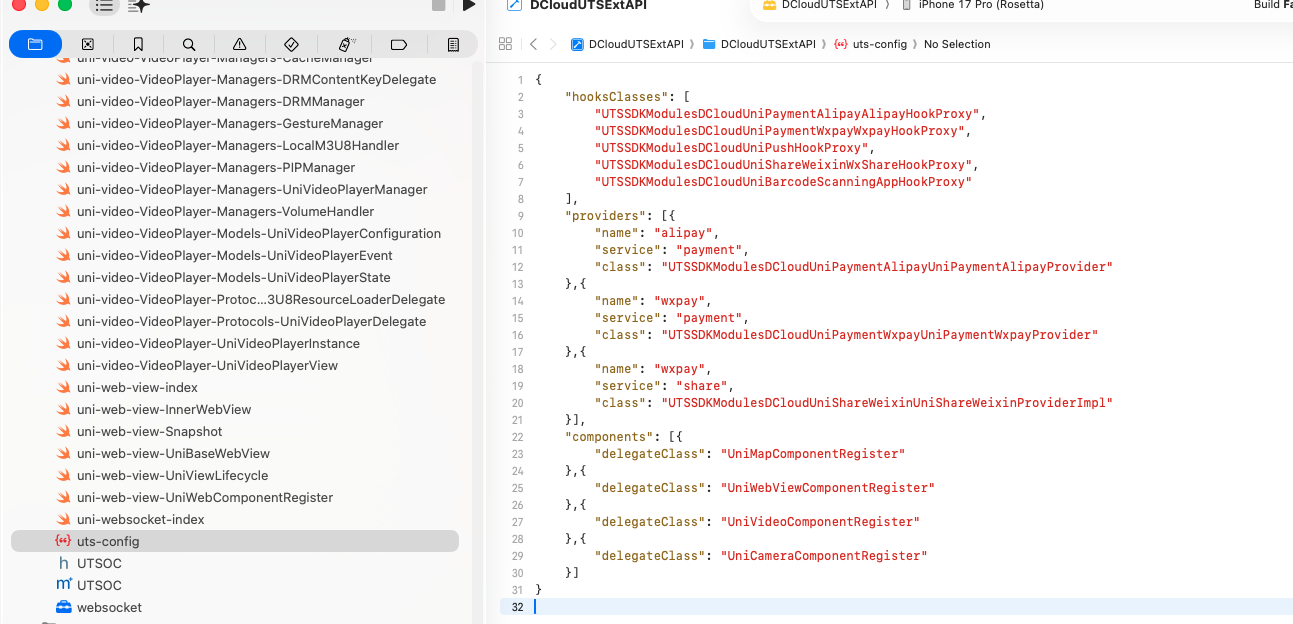
Task: Click "UniWebViewComponentRegister" string in code
Action: [828, 488]
